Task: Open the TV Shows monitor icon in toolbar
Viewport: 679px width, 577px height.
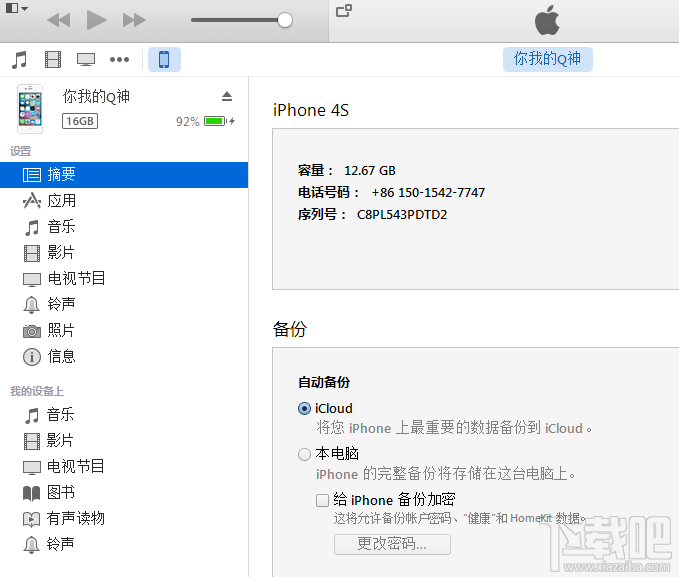Action: [x=86, y=59]
